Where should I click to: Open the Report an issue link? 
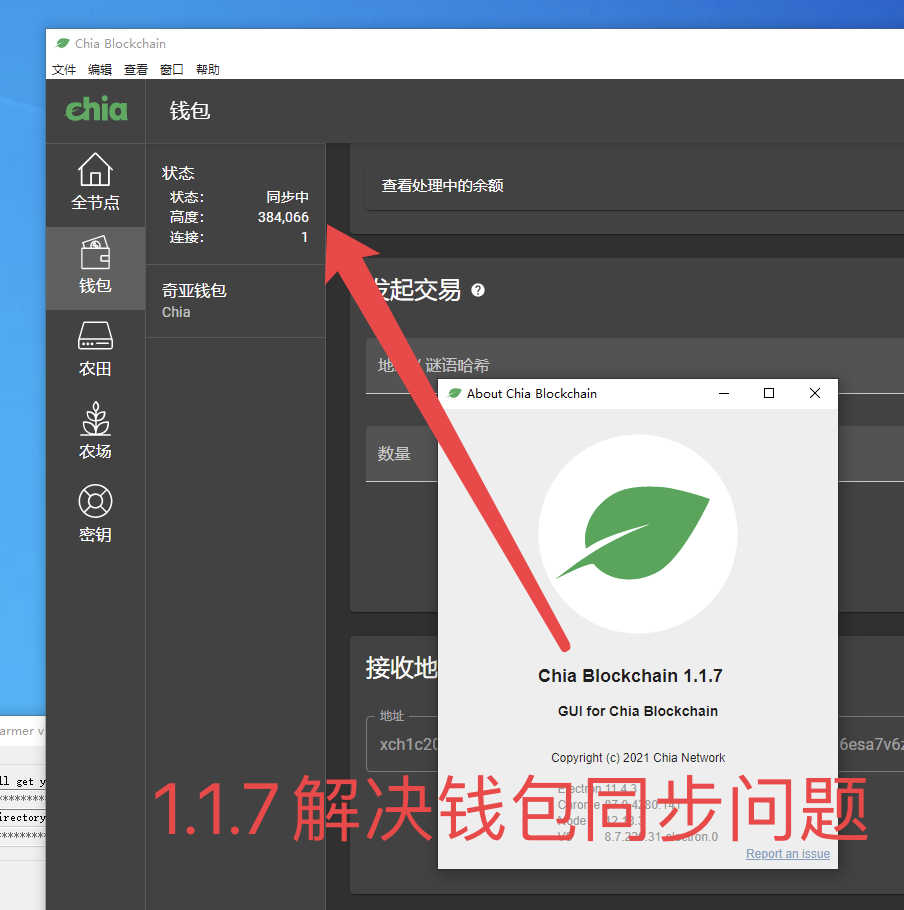point(787,854)
